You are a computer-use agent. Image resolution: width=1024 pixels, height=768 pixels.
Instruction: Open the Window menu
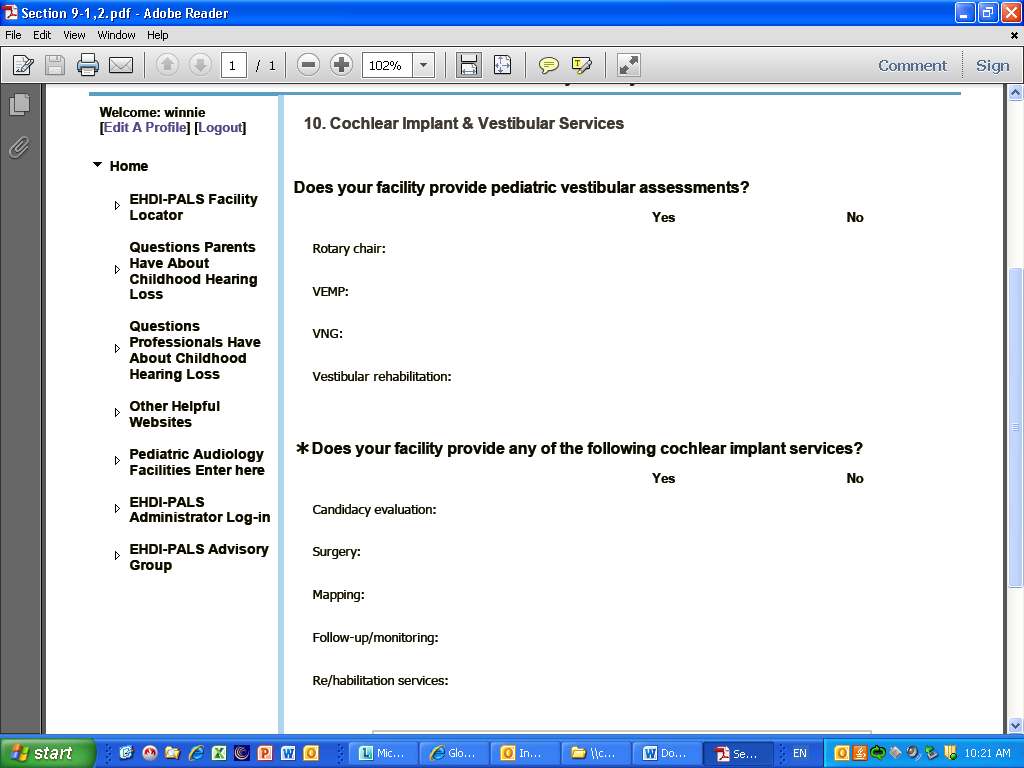116,35
